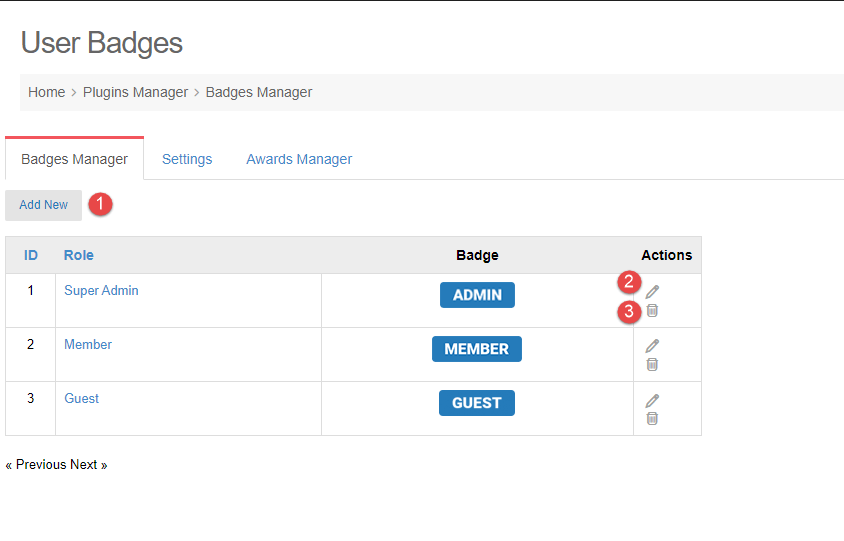The width and height of the screenshot is (844, 541).
Task: Go to Home in breadcrumb
Action: [46, 92]
